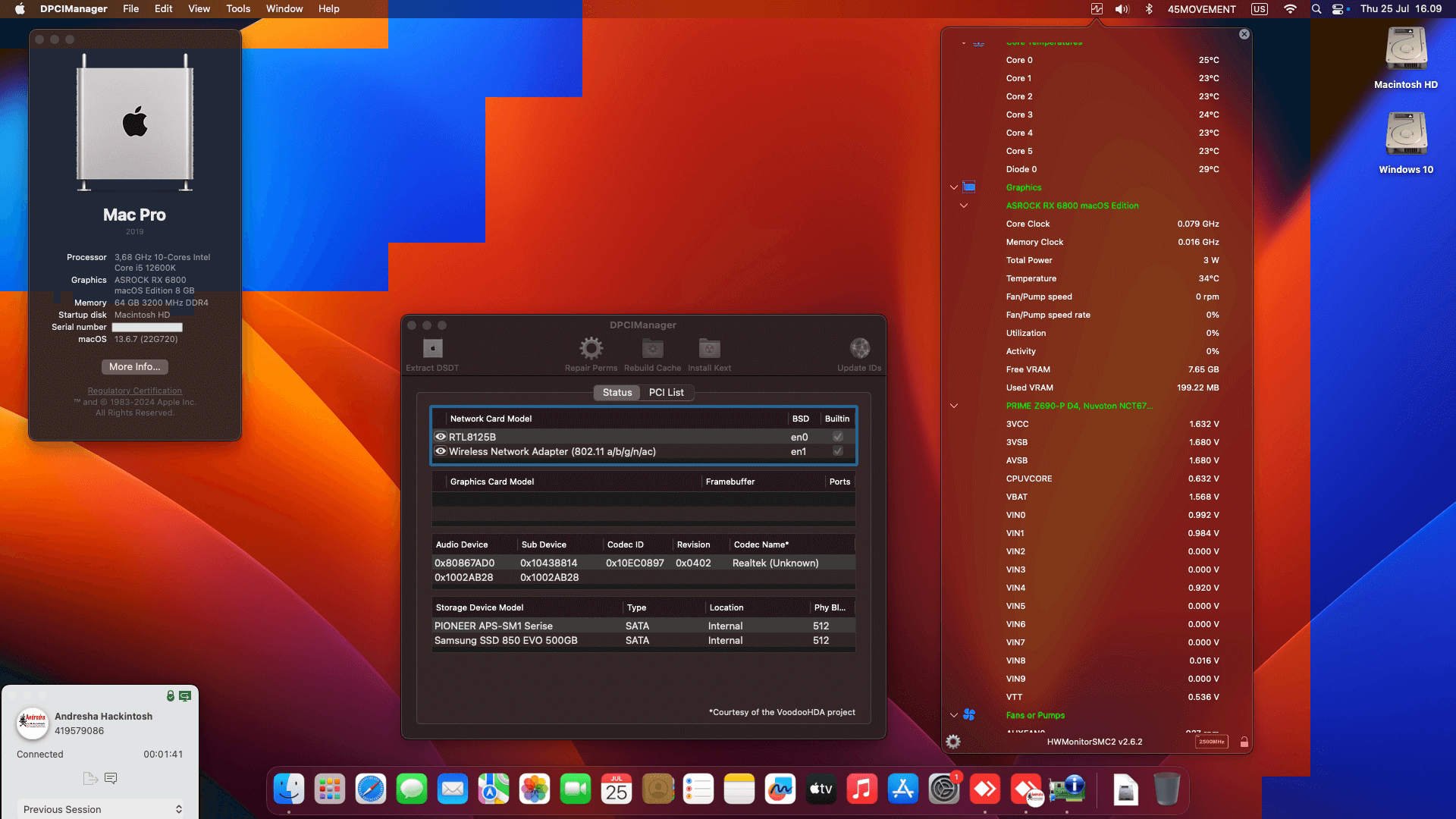Image resolution: width=1456 pixels, height=819 pixels.
Task: Close the HWMonitorSMC2 popover with X button
Action: pos(1244,34)
